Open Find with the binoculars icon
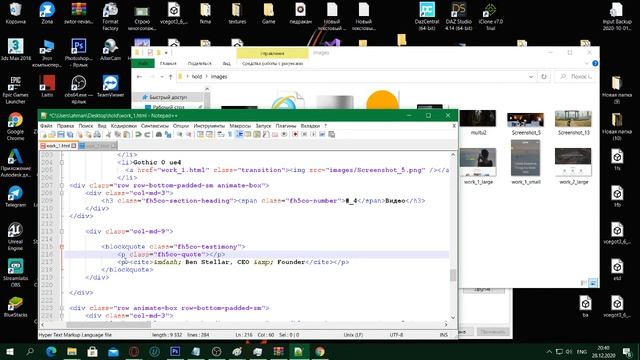Viewport: 640px width, 360px height. 159,134
